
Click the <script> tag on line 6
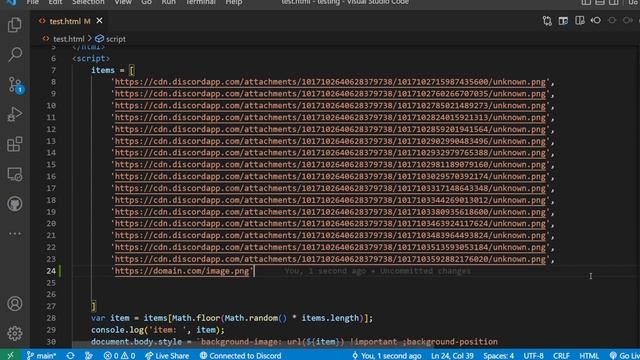tap(91, 58)
